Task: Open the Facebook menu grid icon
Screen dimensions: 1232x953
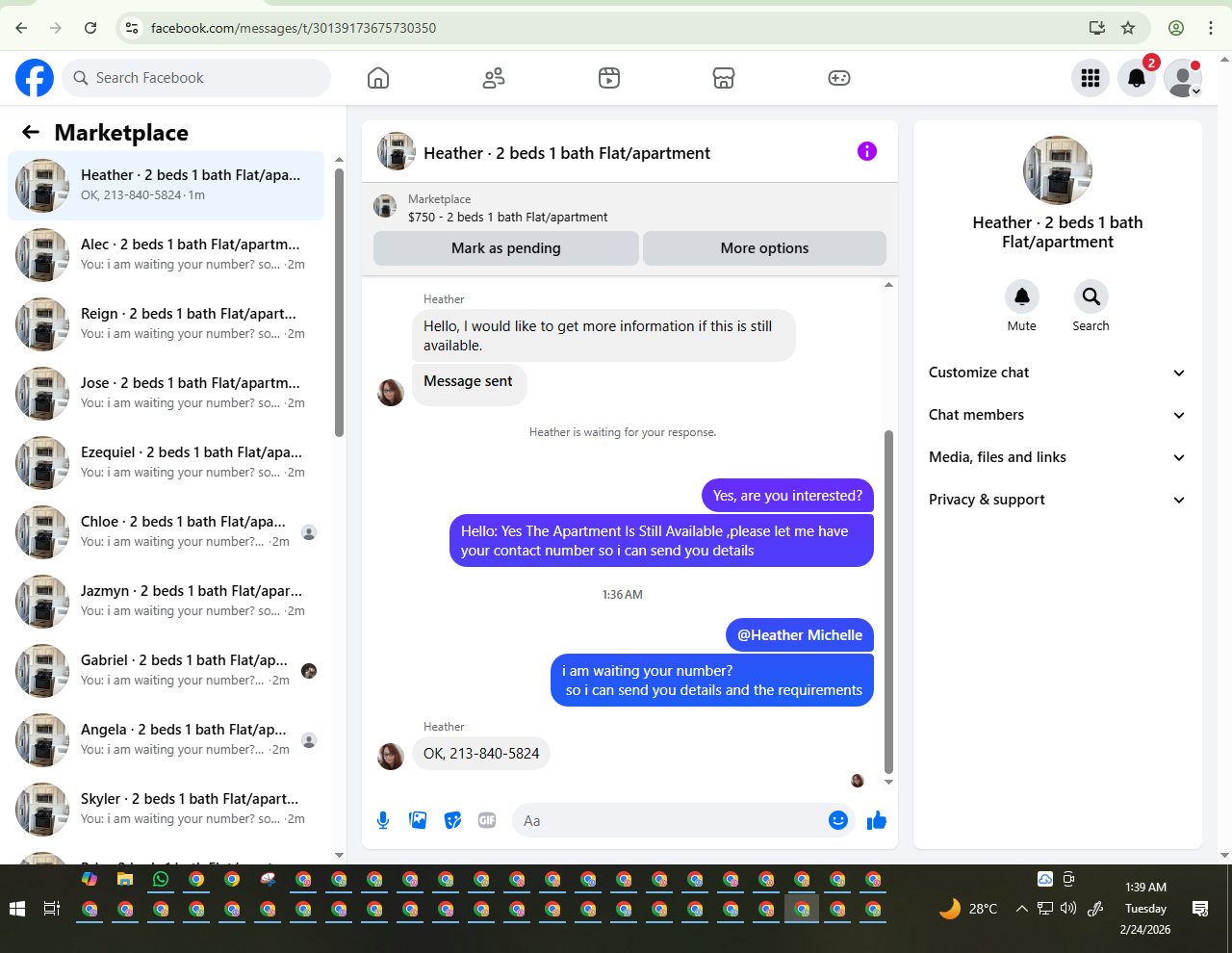Action: pyautogui.click(x=1091, y=78)
